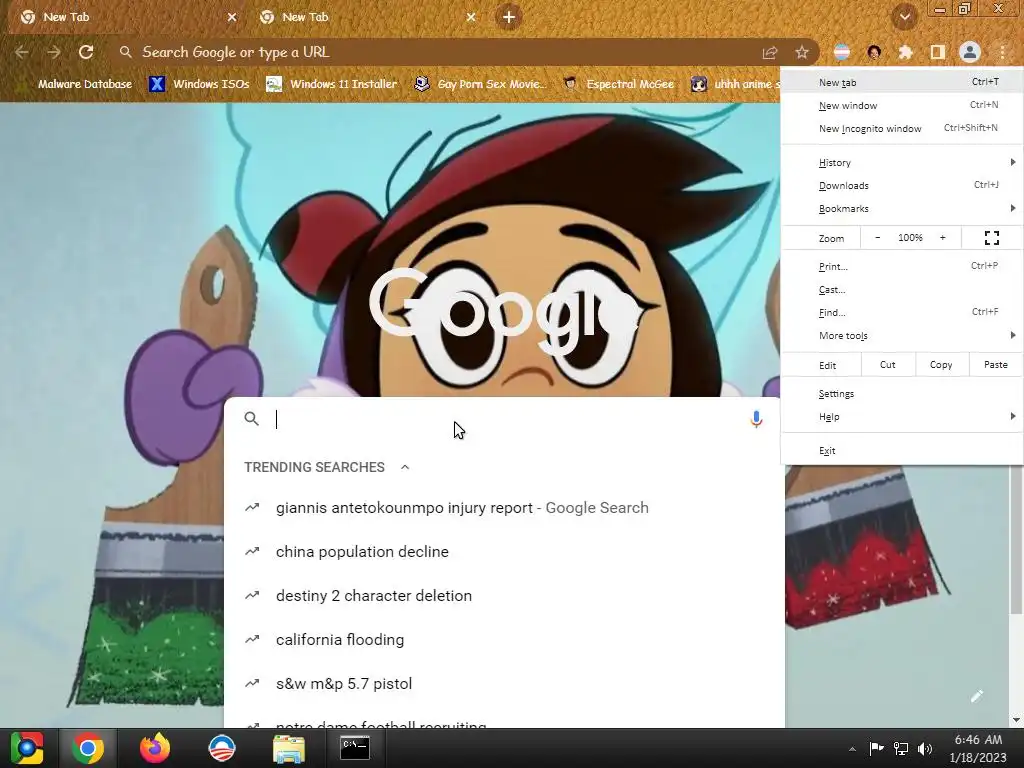Expand the More tools submenu
Viewport: 1024px width, 768px height.
[902, 336]
